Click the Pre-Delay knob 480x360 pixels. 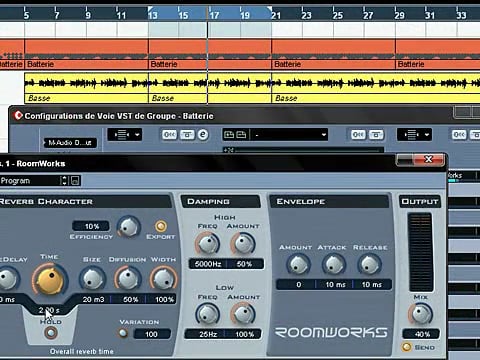(x=7, y=279)
